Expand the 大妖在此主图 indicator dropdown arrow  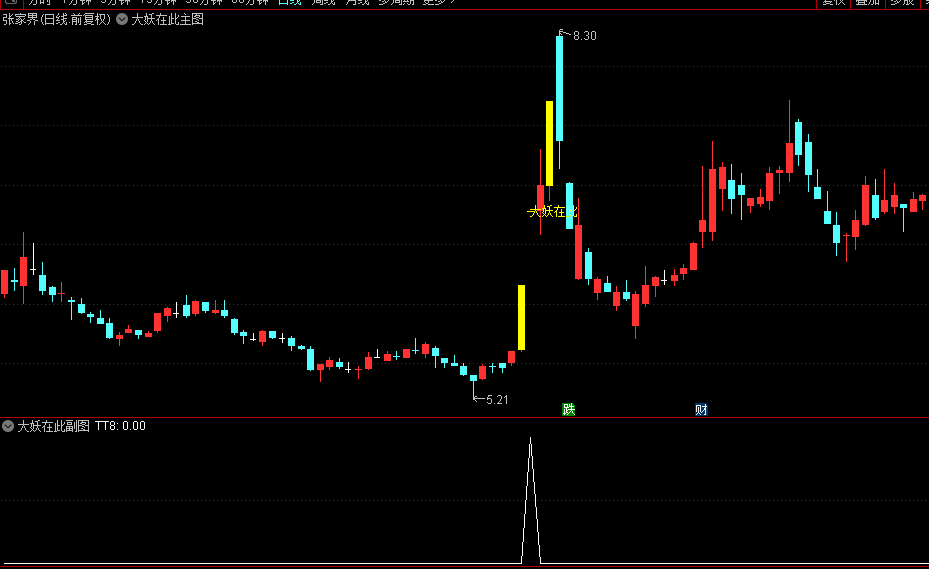click(122, 20)
